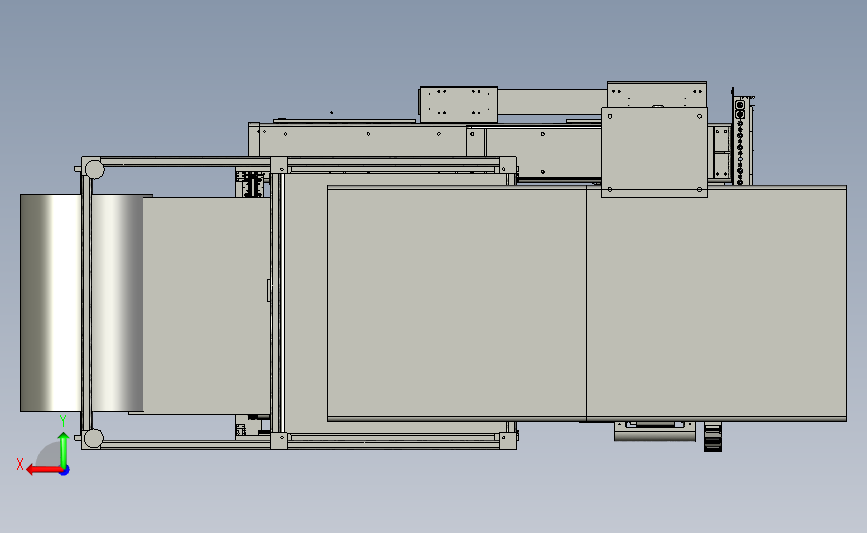Select the upper round corner roller of the frame

click(94, 169)
